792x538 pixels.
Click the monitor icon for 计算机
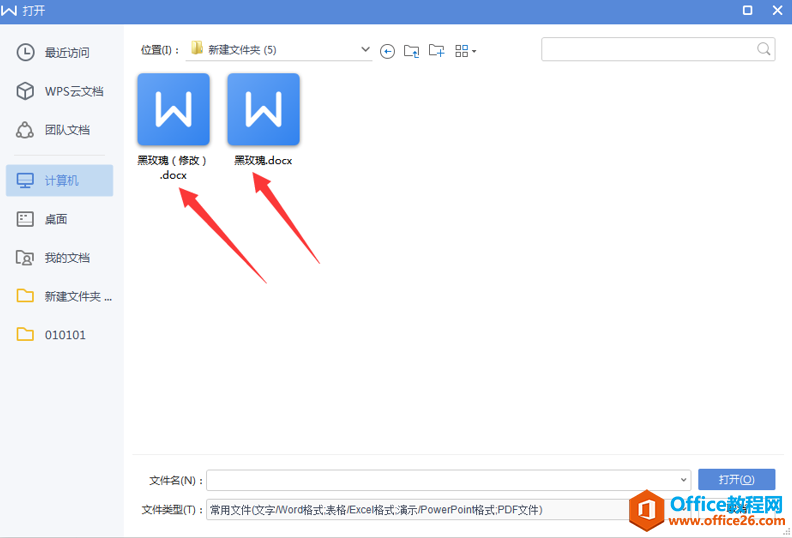(x=25, y=180)
